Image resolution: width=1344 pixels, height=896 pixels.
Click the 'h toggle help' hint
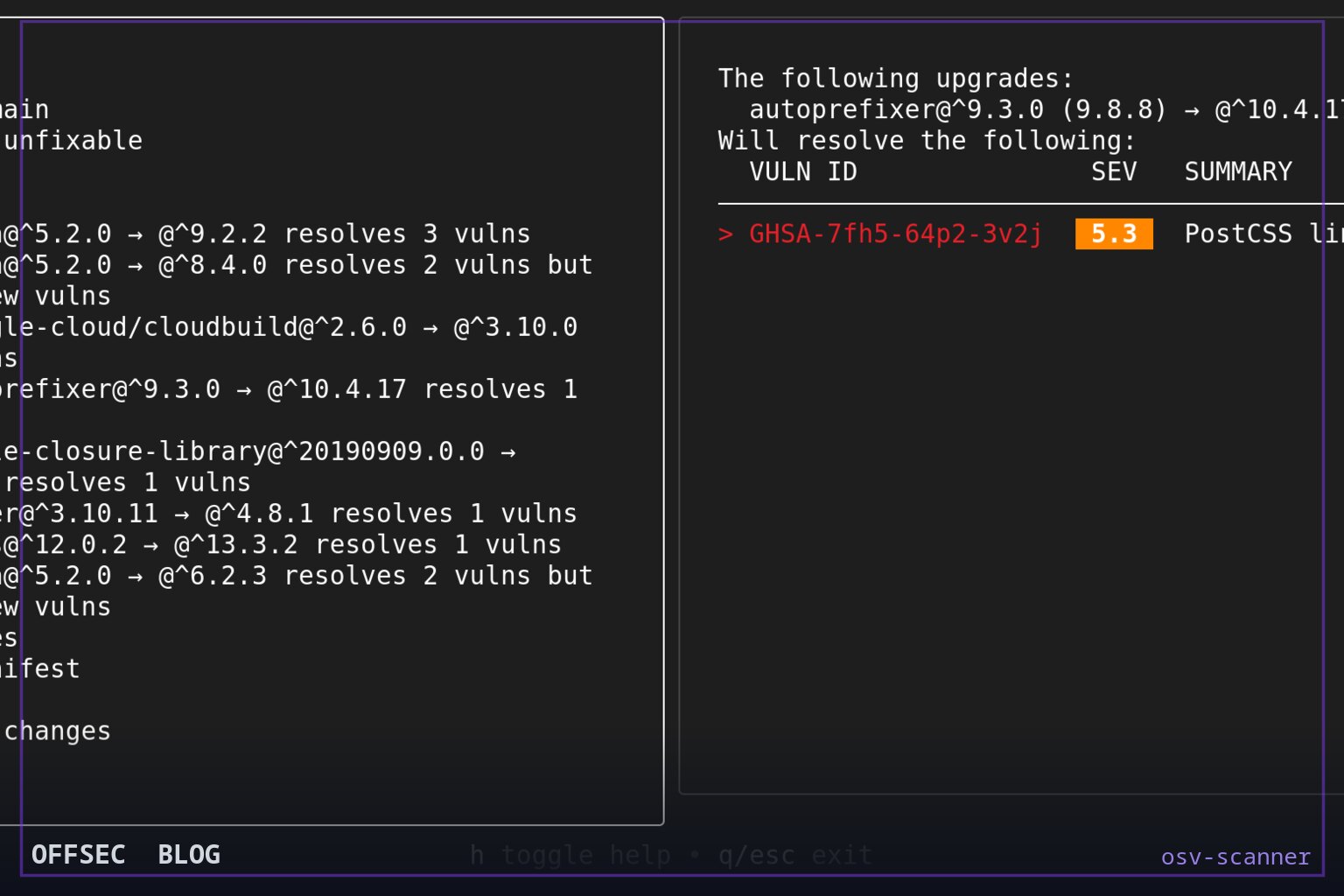(x=570, y=855)
